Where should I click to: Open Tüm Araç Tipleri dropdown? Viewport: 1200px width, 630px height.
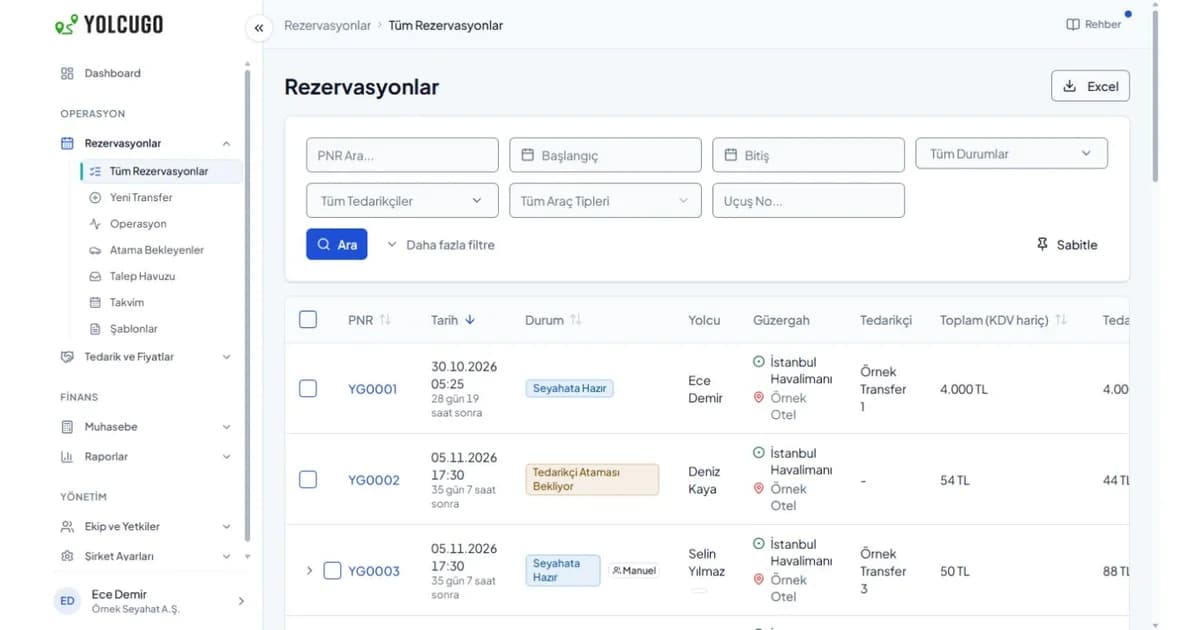point(605,201)
